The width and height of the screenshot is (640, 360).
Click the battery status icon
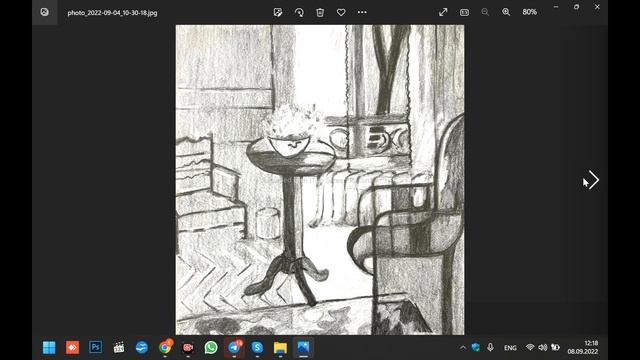(555, 347)
